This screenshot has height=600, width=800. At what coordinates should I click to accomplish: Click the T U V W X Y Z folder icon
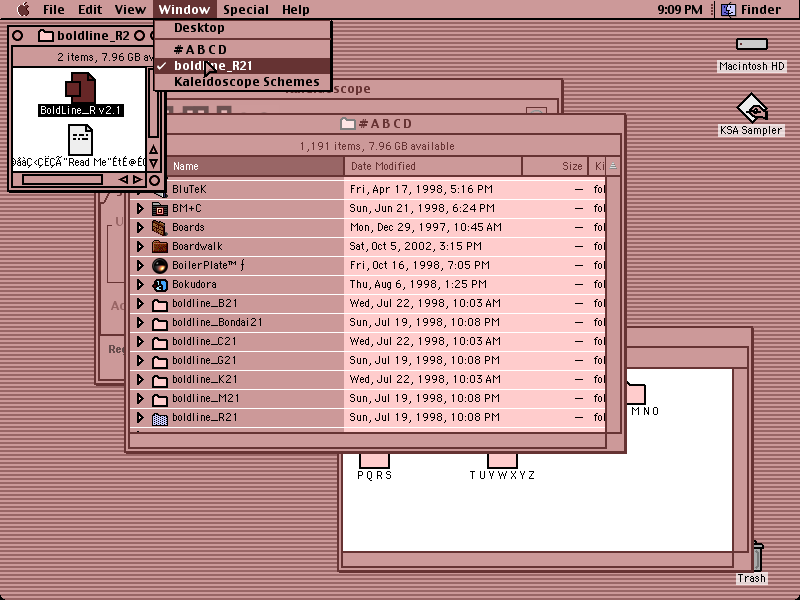click(x=502, y=461)
